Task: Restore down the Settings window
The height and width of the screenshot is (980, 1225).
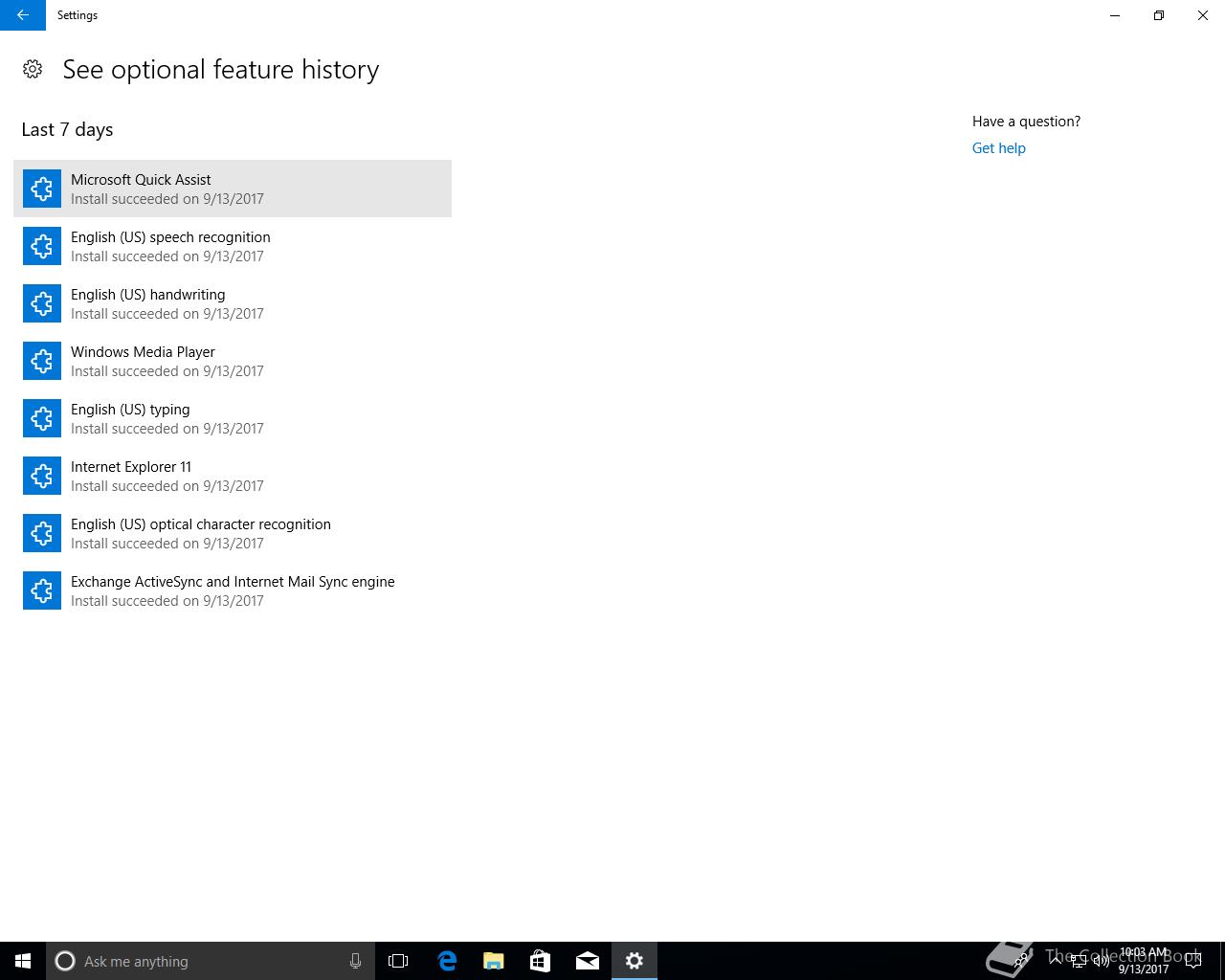Action: point(1159,15)
